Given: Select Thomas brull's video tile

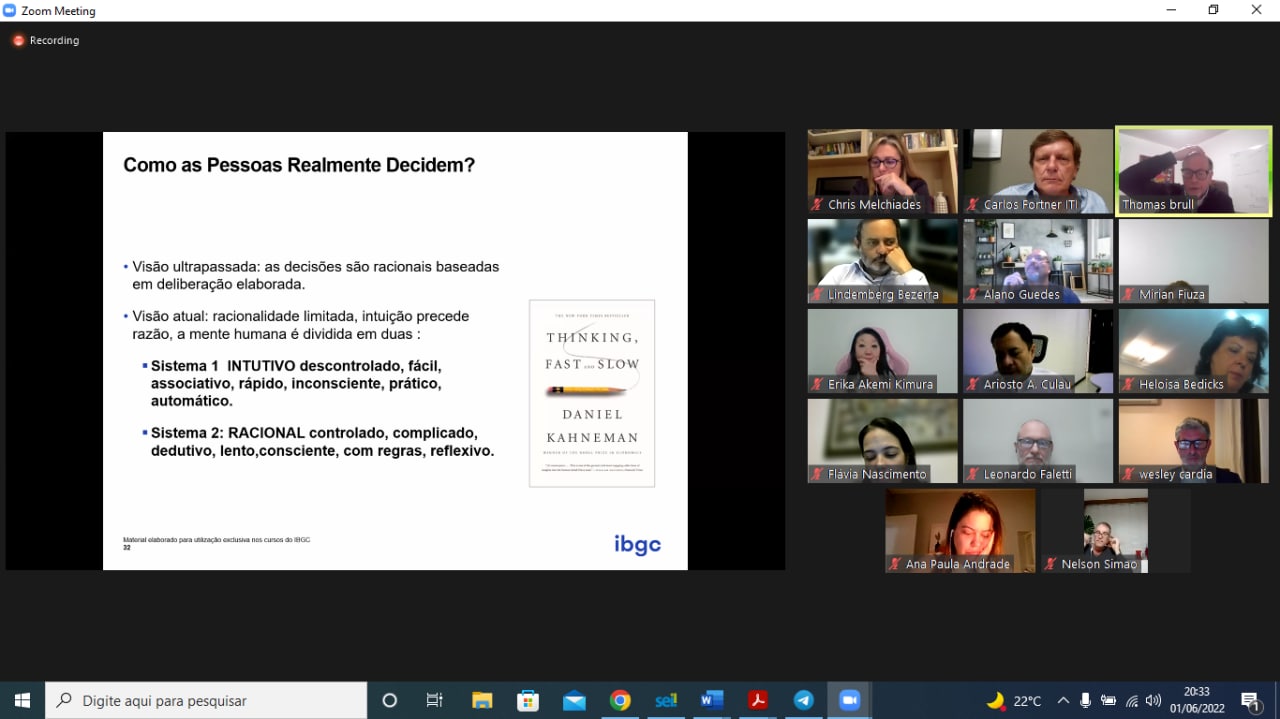Looking at the screenshot, I should click(x=1193, y=170).
